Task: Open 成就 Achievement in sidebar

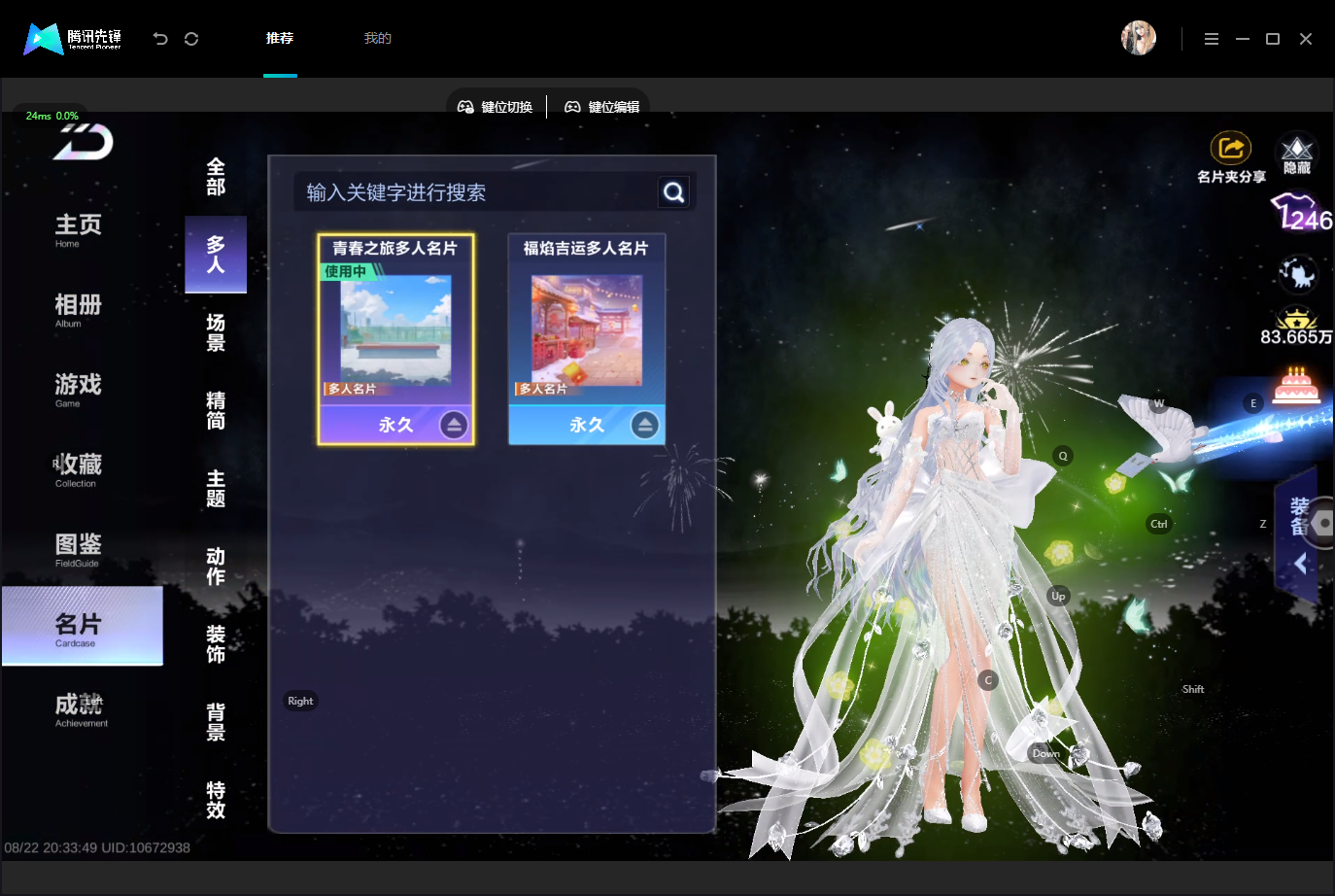Action: [82, 709]
